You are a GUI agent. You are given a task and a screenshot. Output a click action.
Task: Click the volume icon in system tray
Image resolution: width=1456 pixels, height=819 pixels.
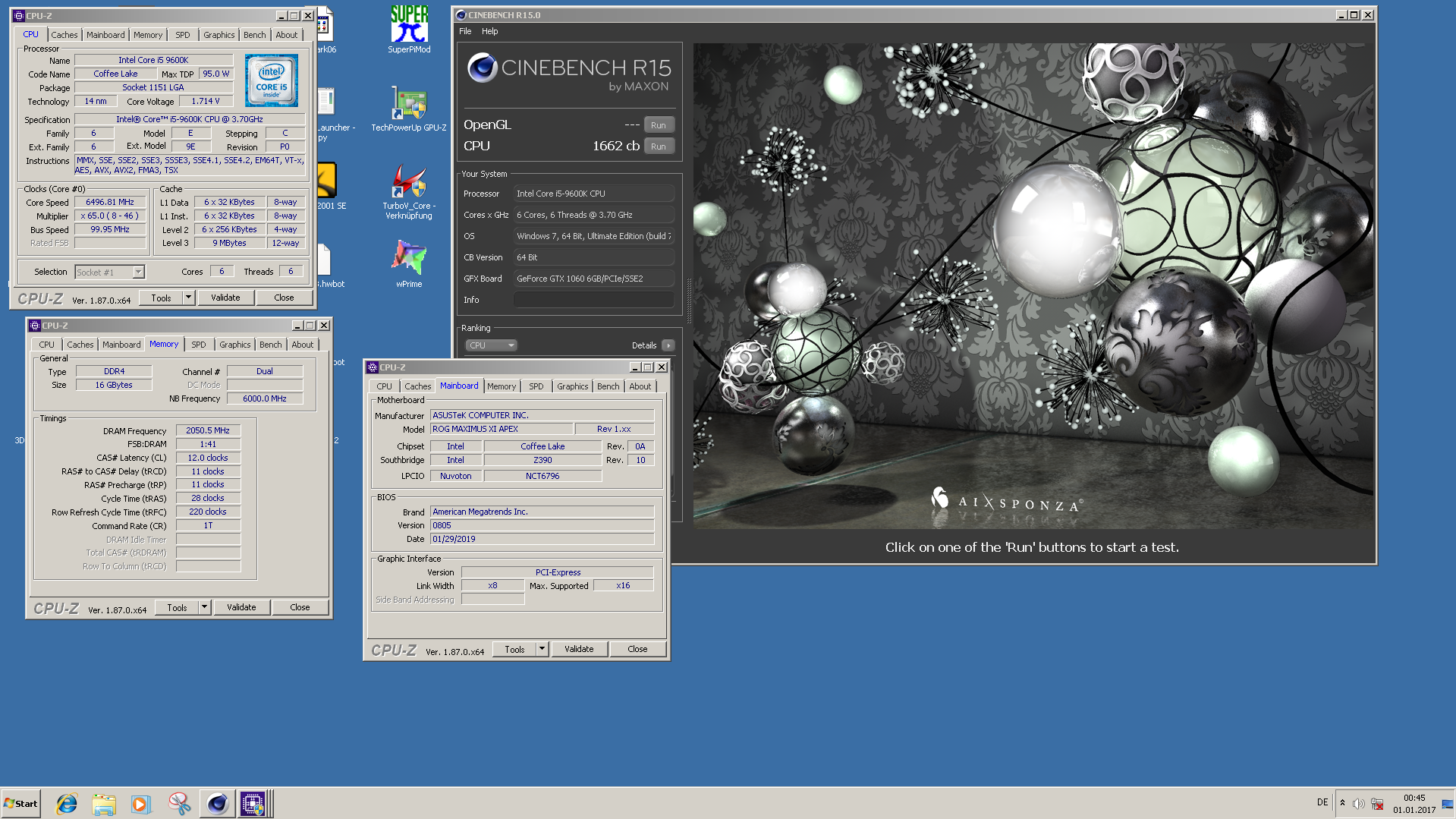tap(1359, 804)
